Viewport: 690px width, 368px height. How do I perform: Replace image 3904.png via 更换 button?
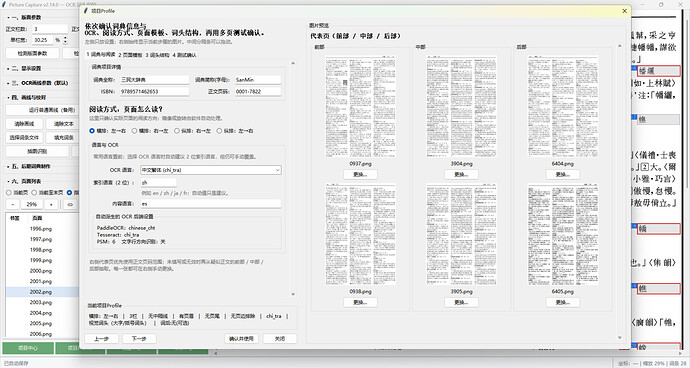(x=461, y=174)
